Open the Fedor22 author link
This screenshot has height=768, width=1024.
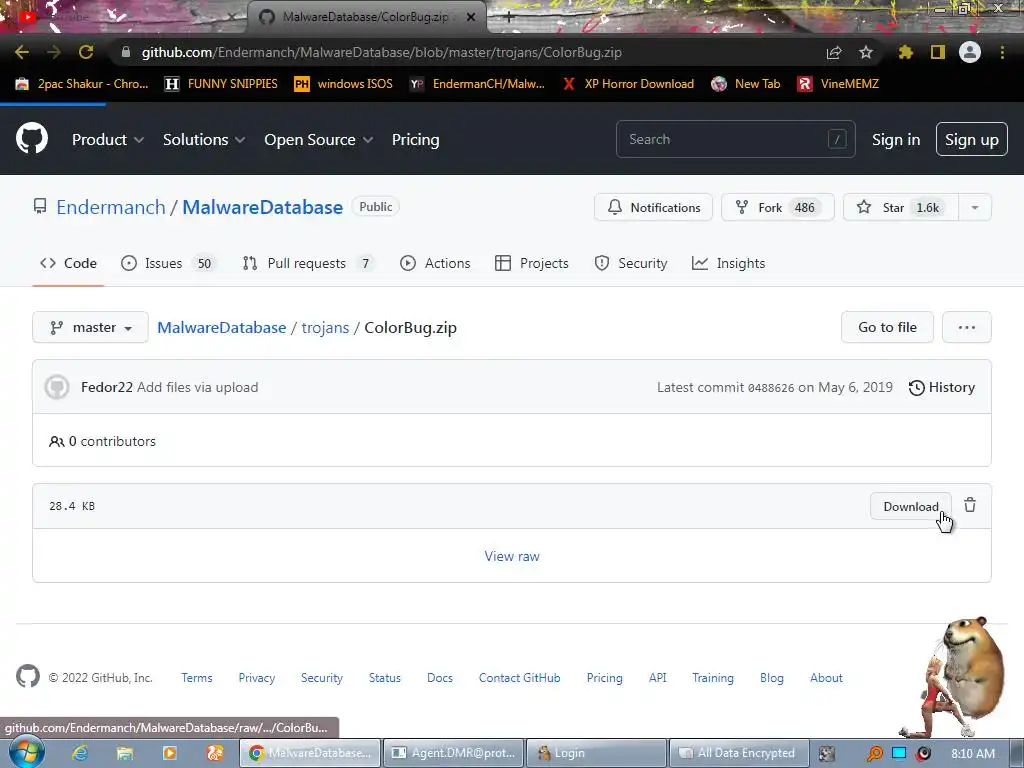(107, 387)
